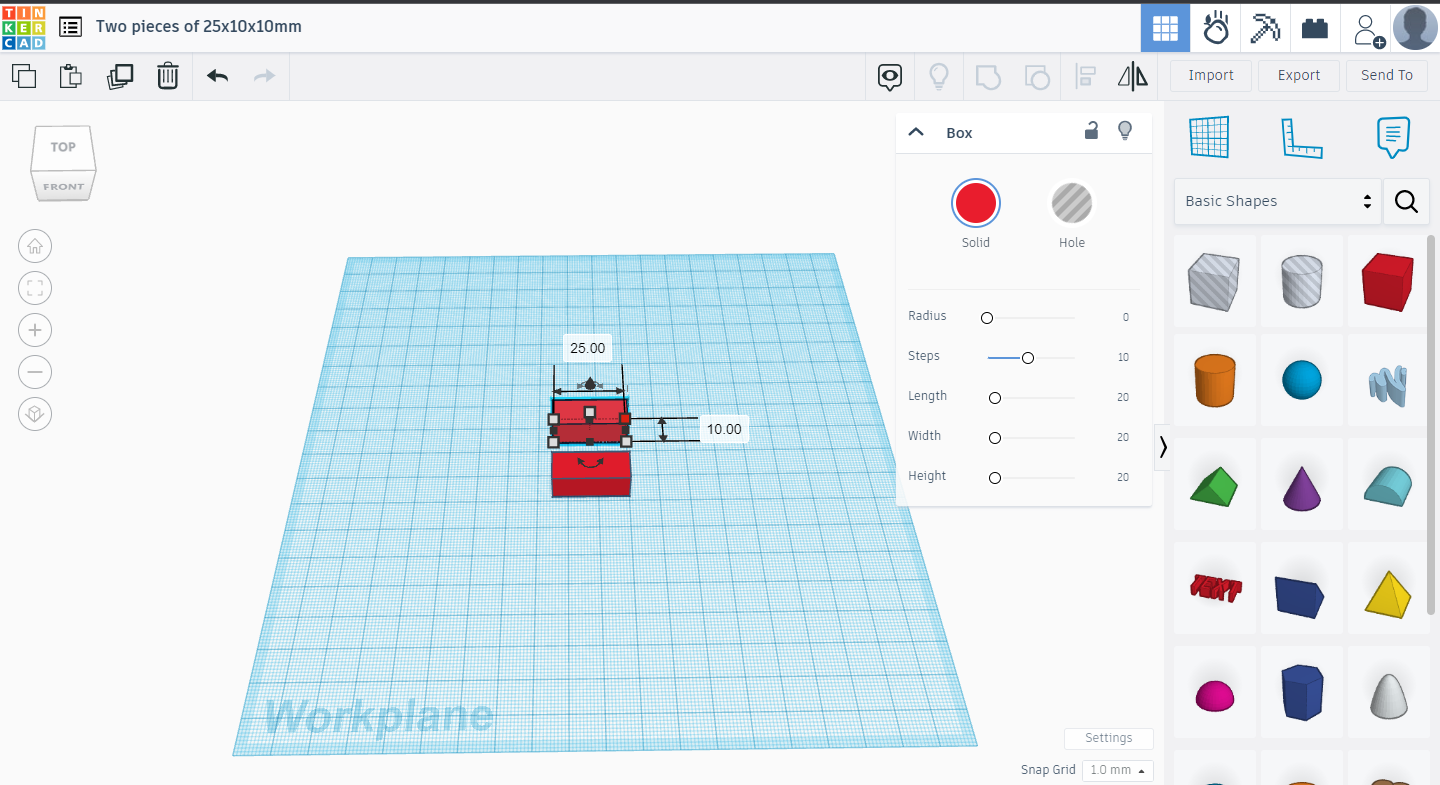Click the Align tool icon

[1085, 77]
